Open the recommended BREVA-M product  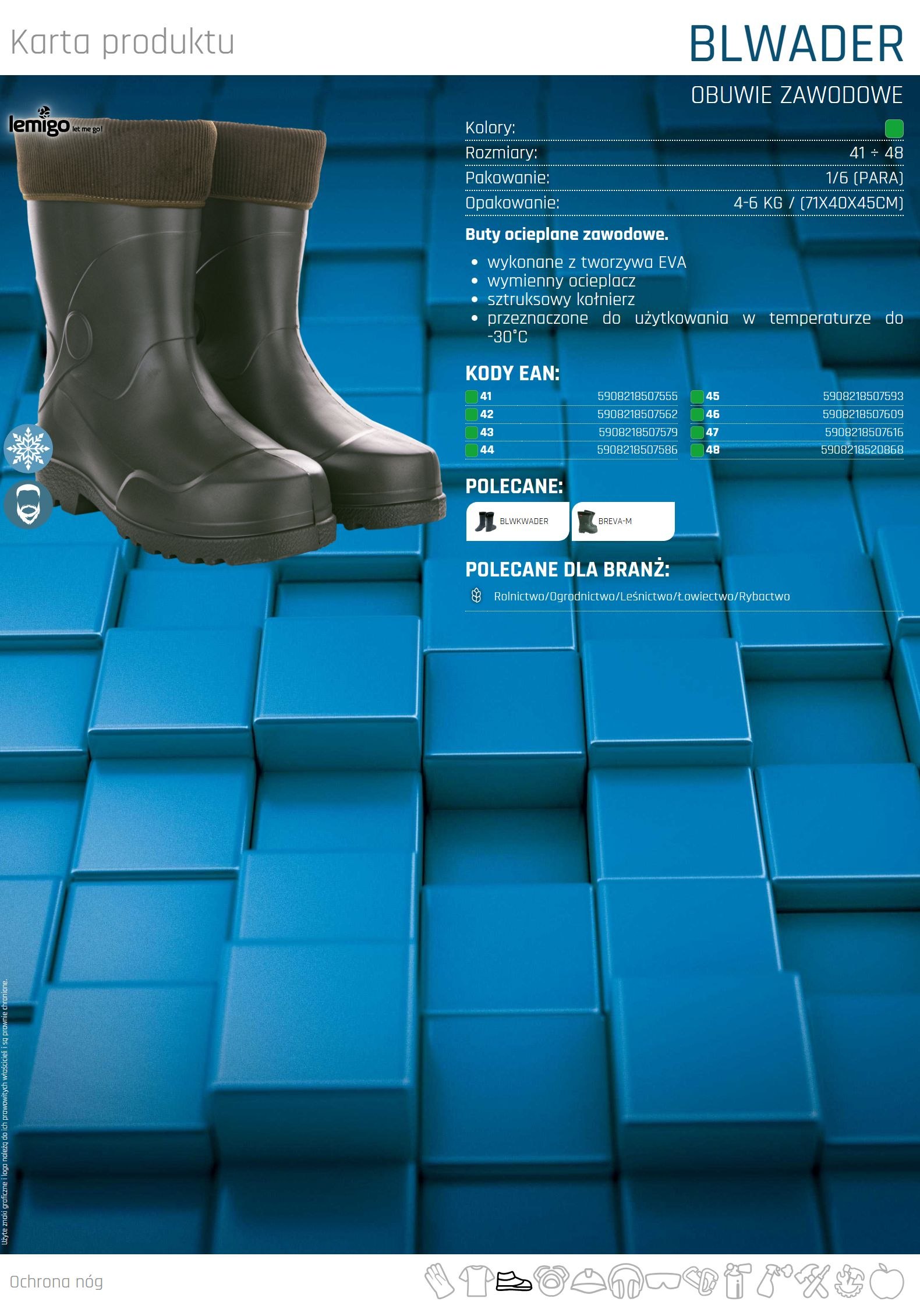[622, 521]
